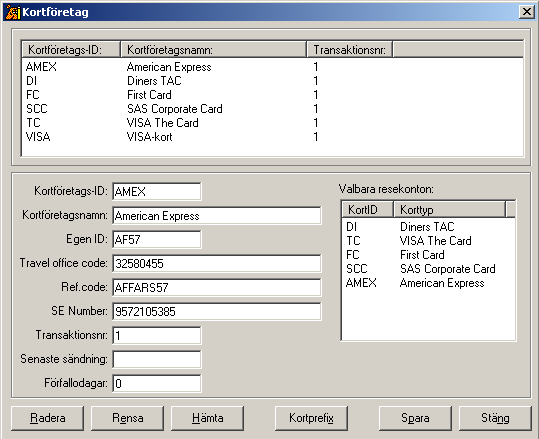Focus the Kortföretags-ID input field

tap(157, 191)
